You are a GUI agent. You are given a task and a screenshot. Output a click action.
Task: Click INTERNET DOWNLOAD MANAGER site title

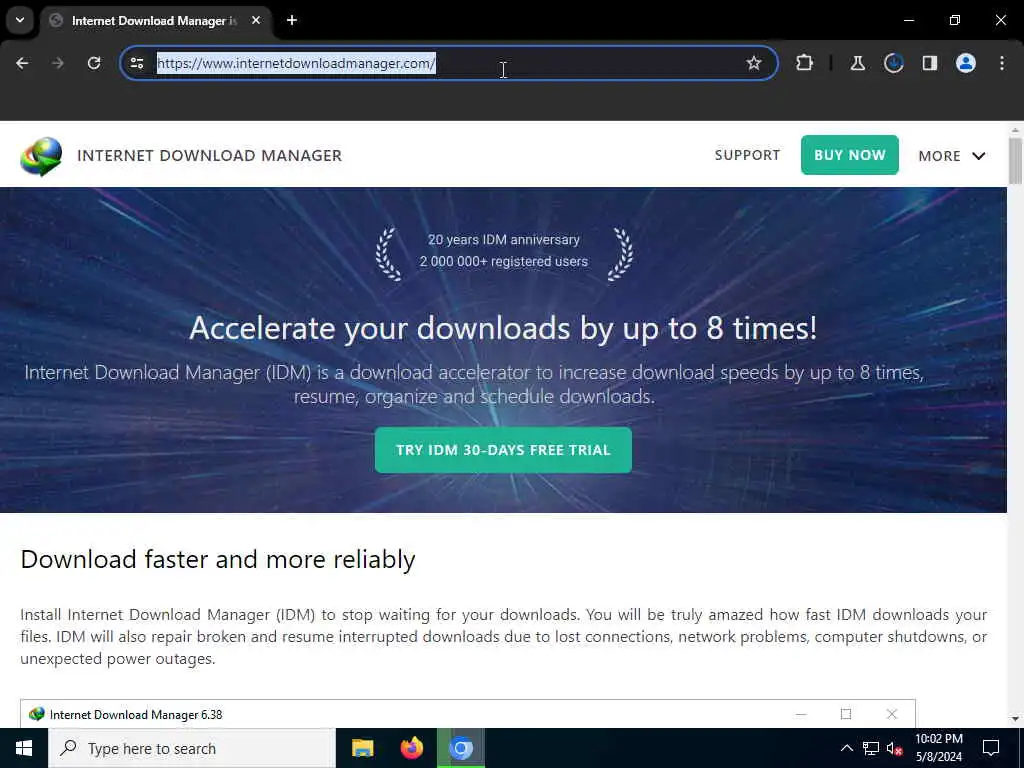[x=210, y=155]
